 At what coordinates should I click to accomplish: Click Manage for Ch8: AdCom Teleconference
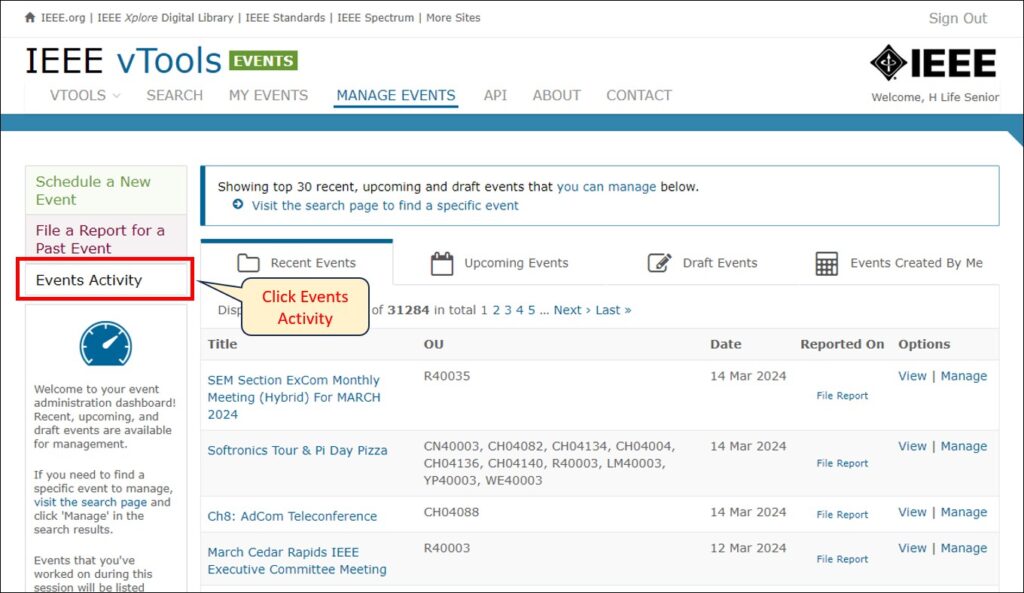[x=964, y=512]
